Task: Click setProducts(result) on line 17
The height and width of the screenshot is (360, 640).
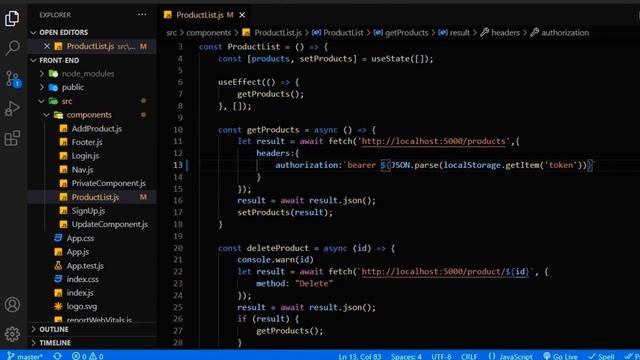Action: click(284, 212)
